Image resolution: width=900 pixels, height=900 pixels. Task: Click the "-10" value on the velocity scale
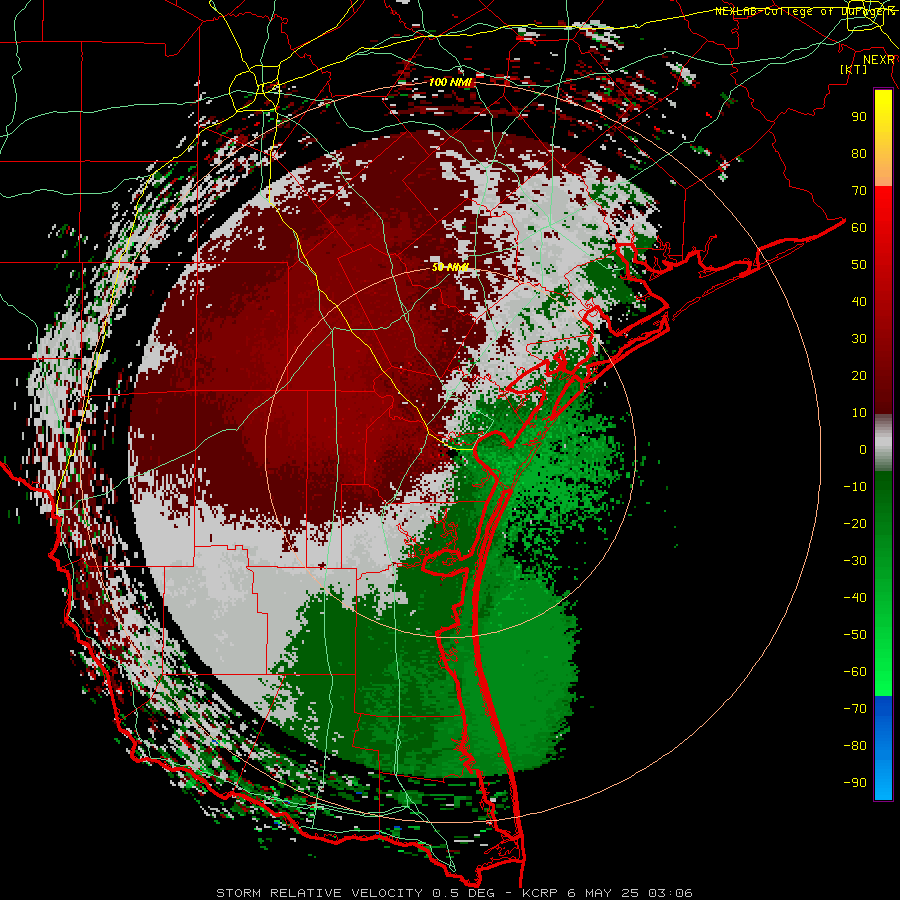(855, 487)
